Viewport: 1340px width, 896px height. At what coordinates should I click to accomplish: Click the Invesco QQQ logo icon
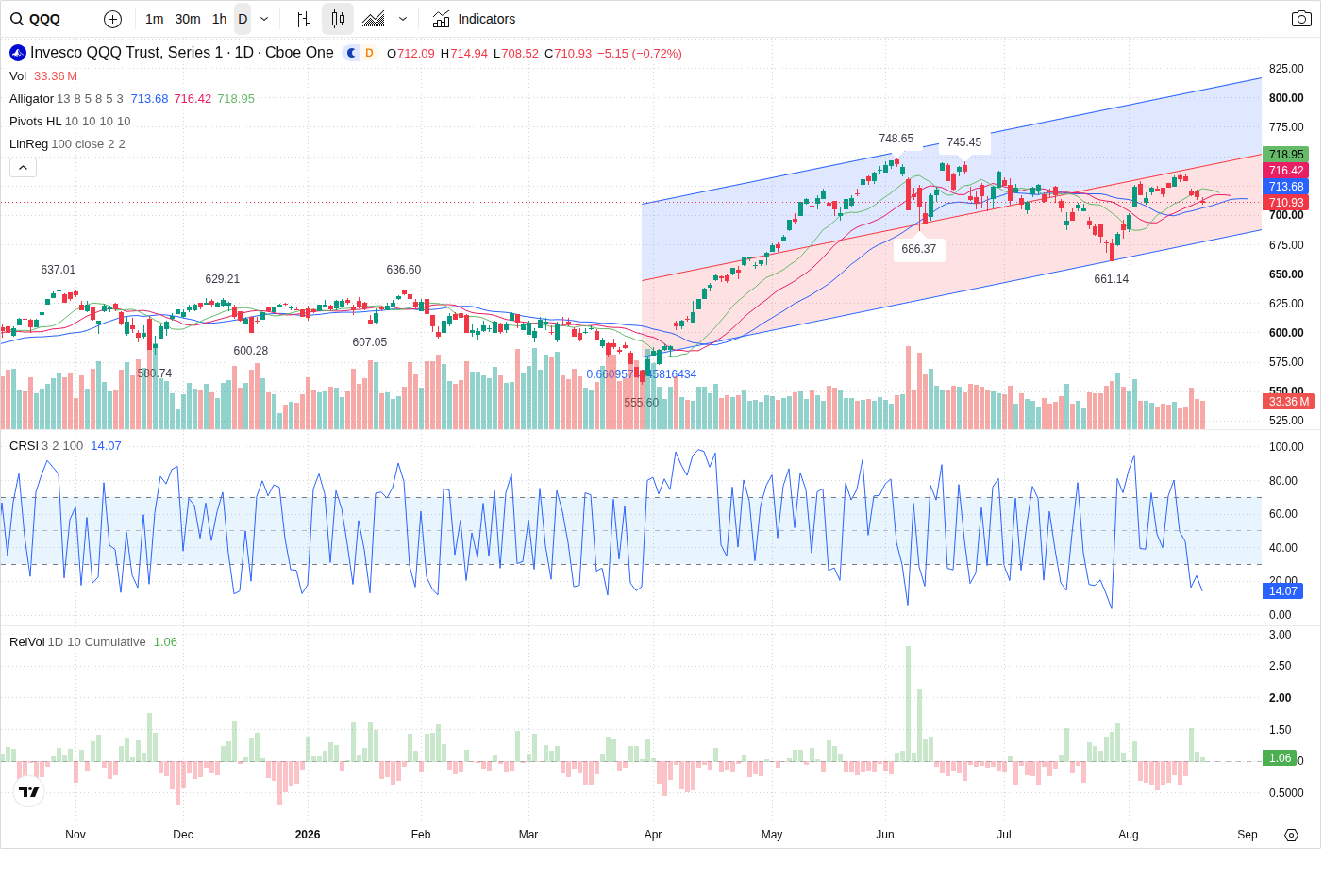[18, 53]
